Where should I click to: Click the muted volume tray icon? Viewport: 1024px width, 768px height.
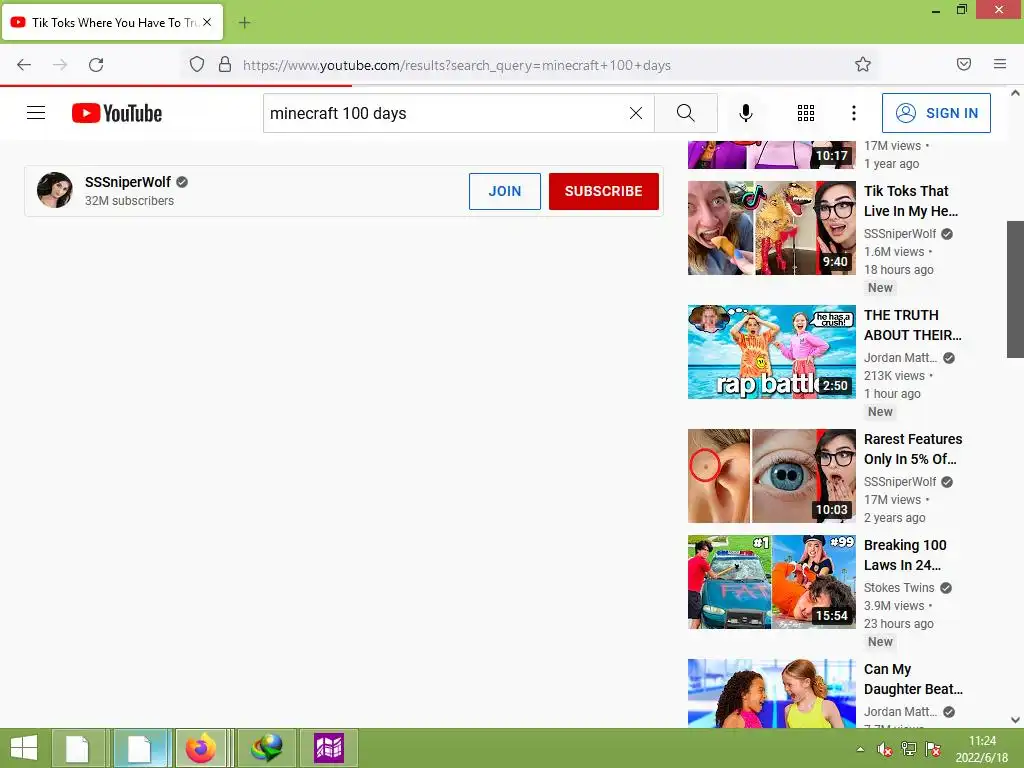pos(885,749)
